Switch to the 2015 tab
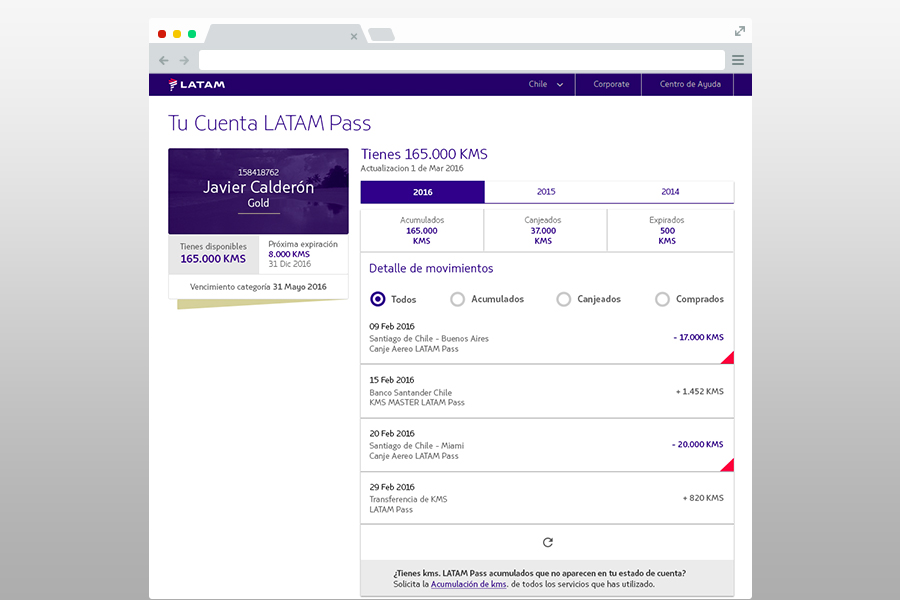The width and height of the screenshot is (900, 600). [546, 192]
